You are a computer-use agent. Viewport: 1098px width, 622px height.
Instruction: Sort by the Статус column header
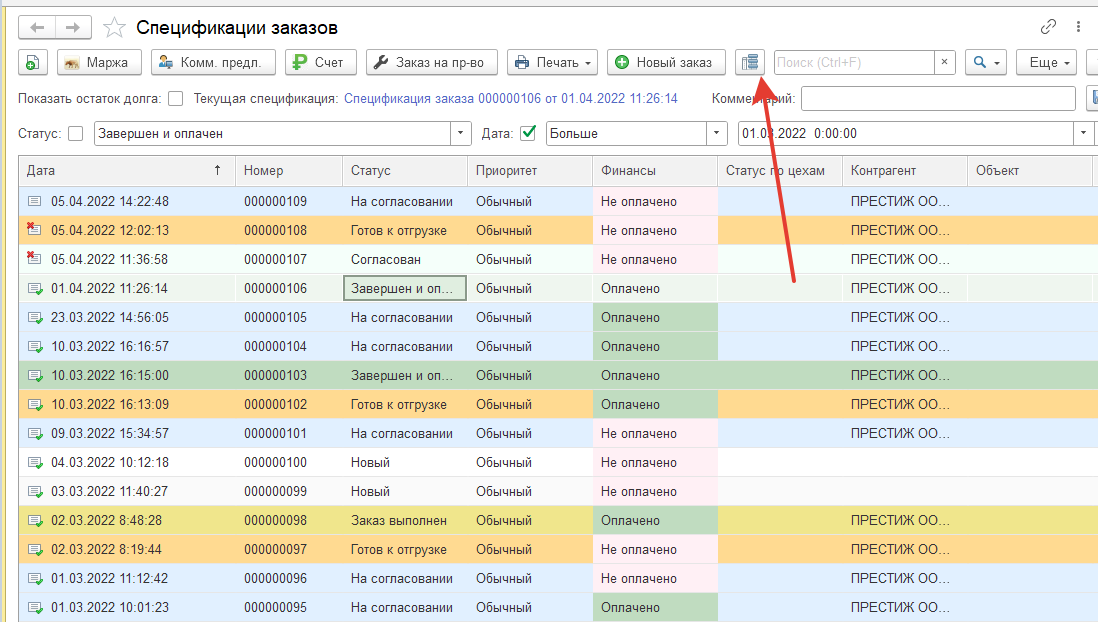click(x=405, y=171)
